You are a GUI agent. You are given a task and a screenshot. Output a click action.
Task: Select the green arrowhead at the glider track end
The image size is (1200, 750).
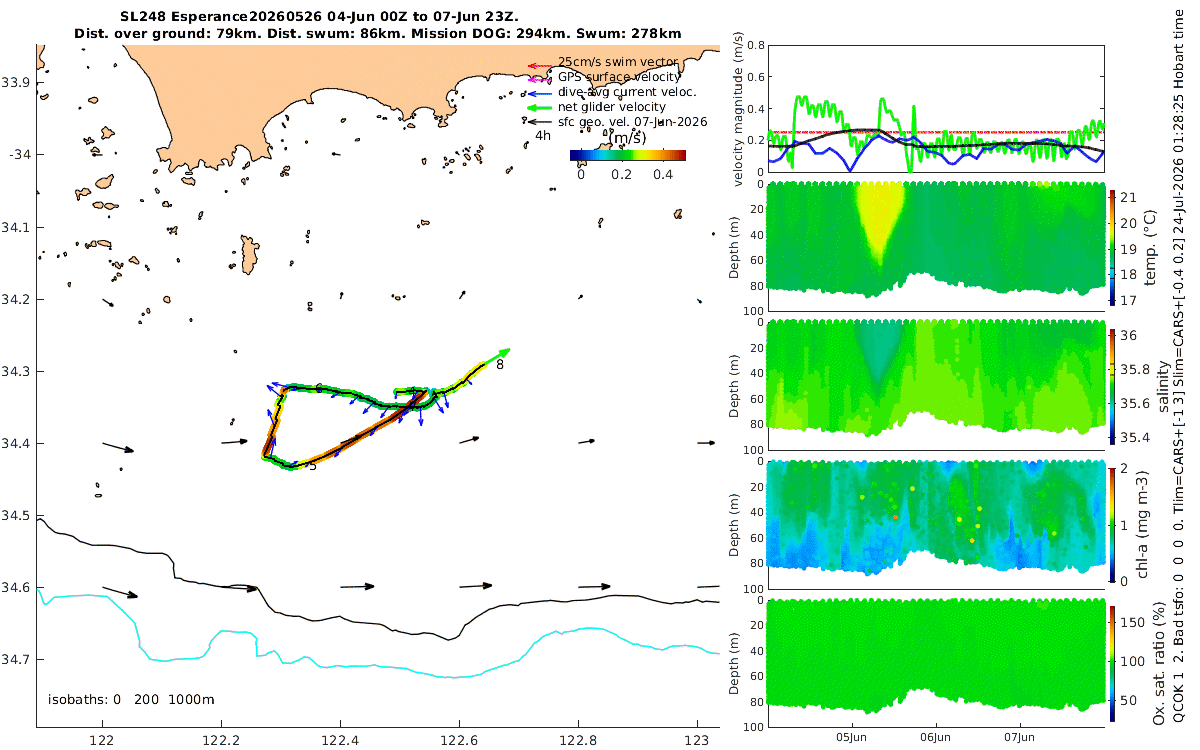pyautogui.click(x=504, y=351)
